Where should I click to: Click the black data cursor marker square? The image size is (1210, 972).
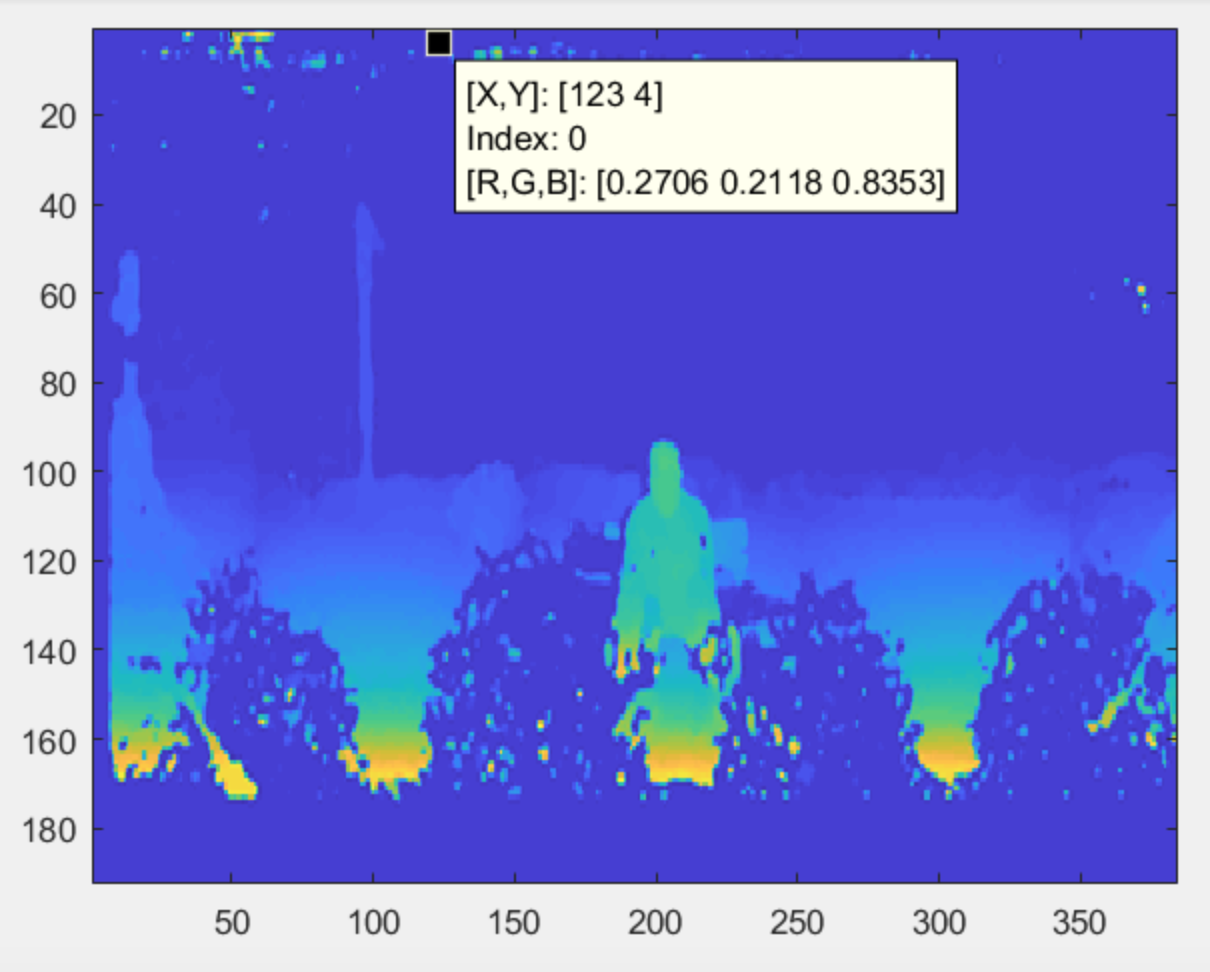tap(439, 43)
